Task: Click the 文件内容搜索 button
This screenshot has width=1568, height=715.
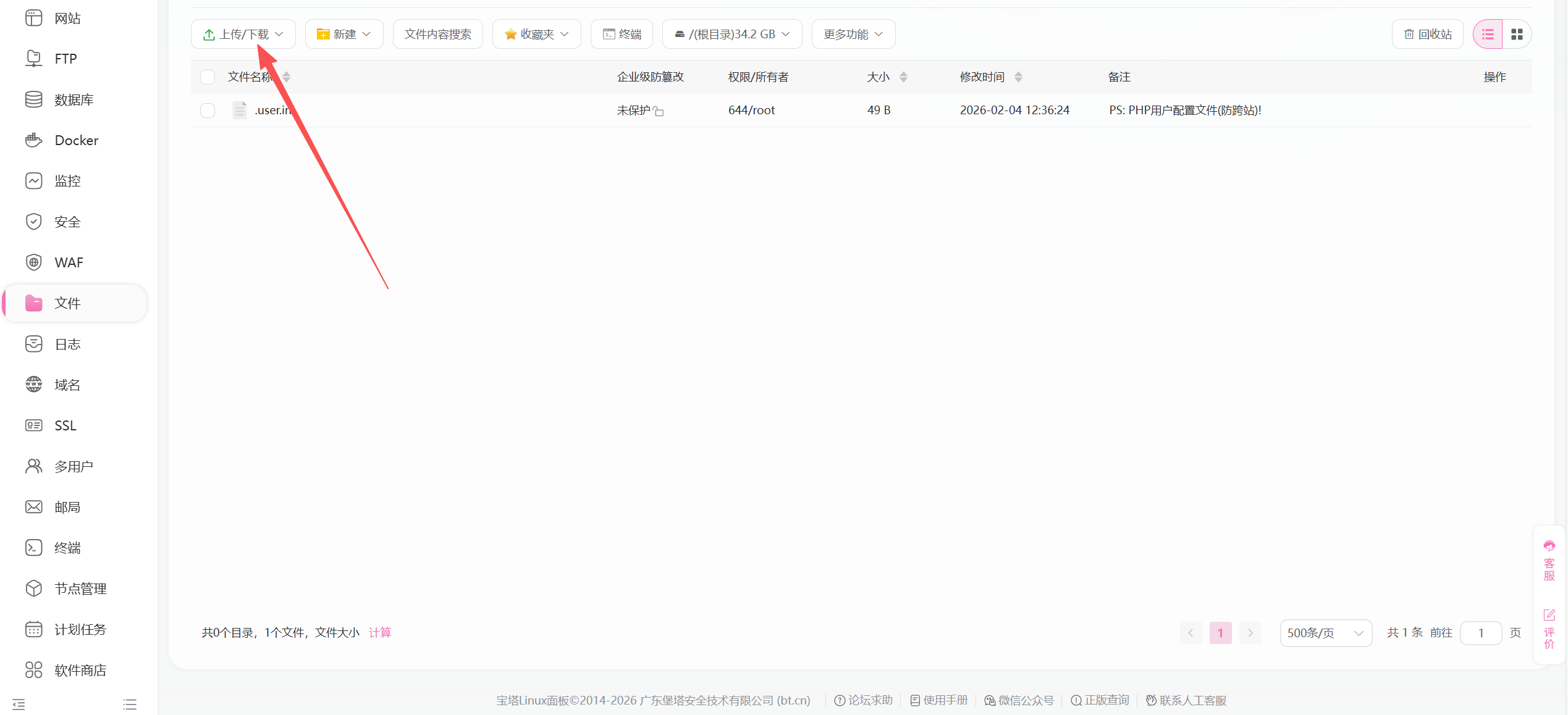Action: [438, 35]
